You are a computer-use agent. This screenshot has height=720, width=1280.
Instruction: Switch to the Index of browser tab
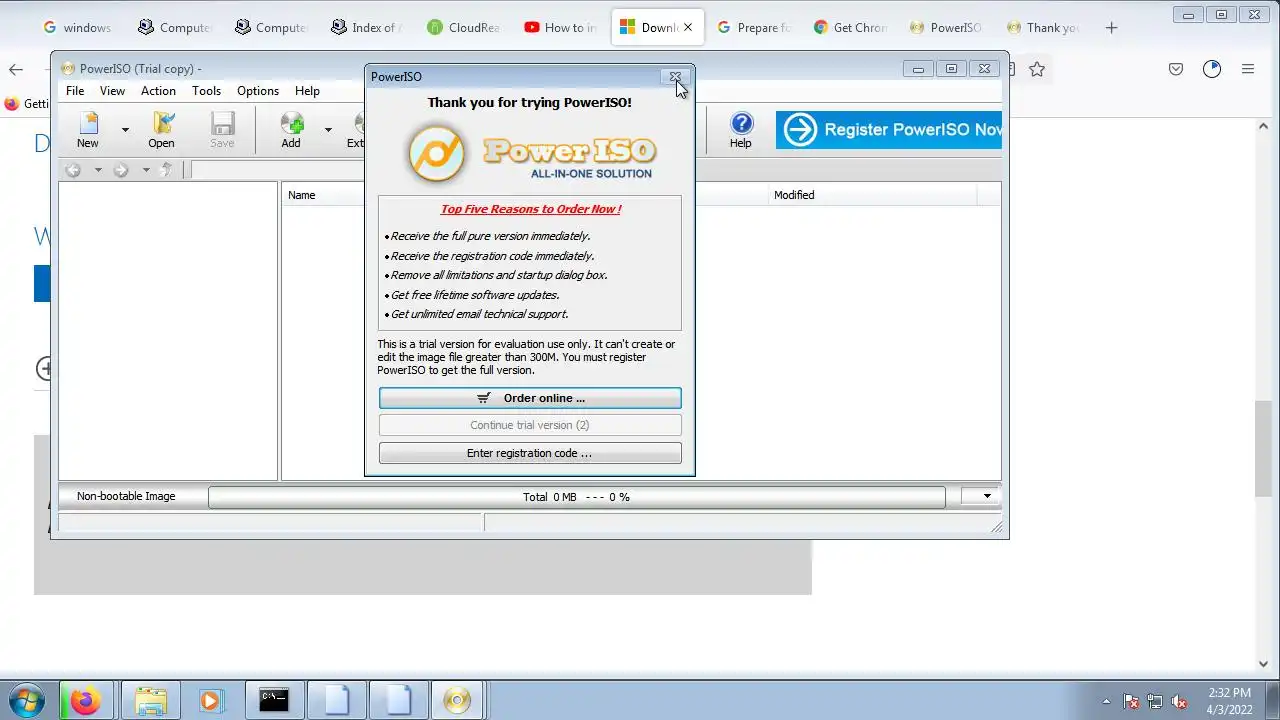(x=364, y=27)
